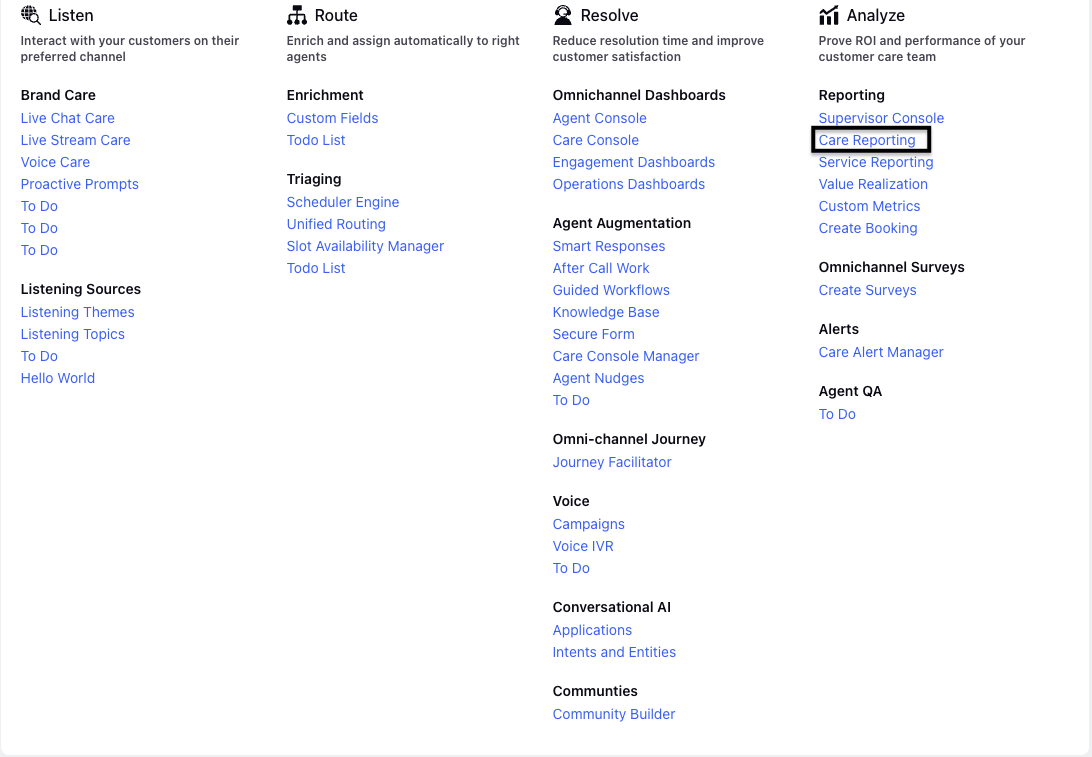Click the Triaging section heading
This screenshot has width=1092, height=757.
click(313, 179)
